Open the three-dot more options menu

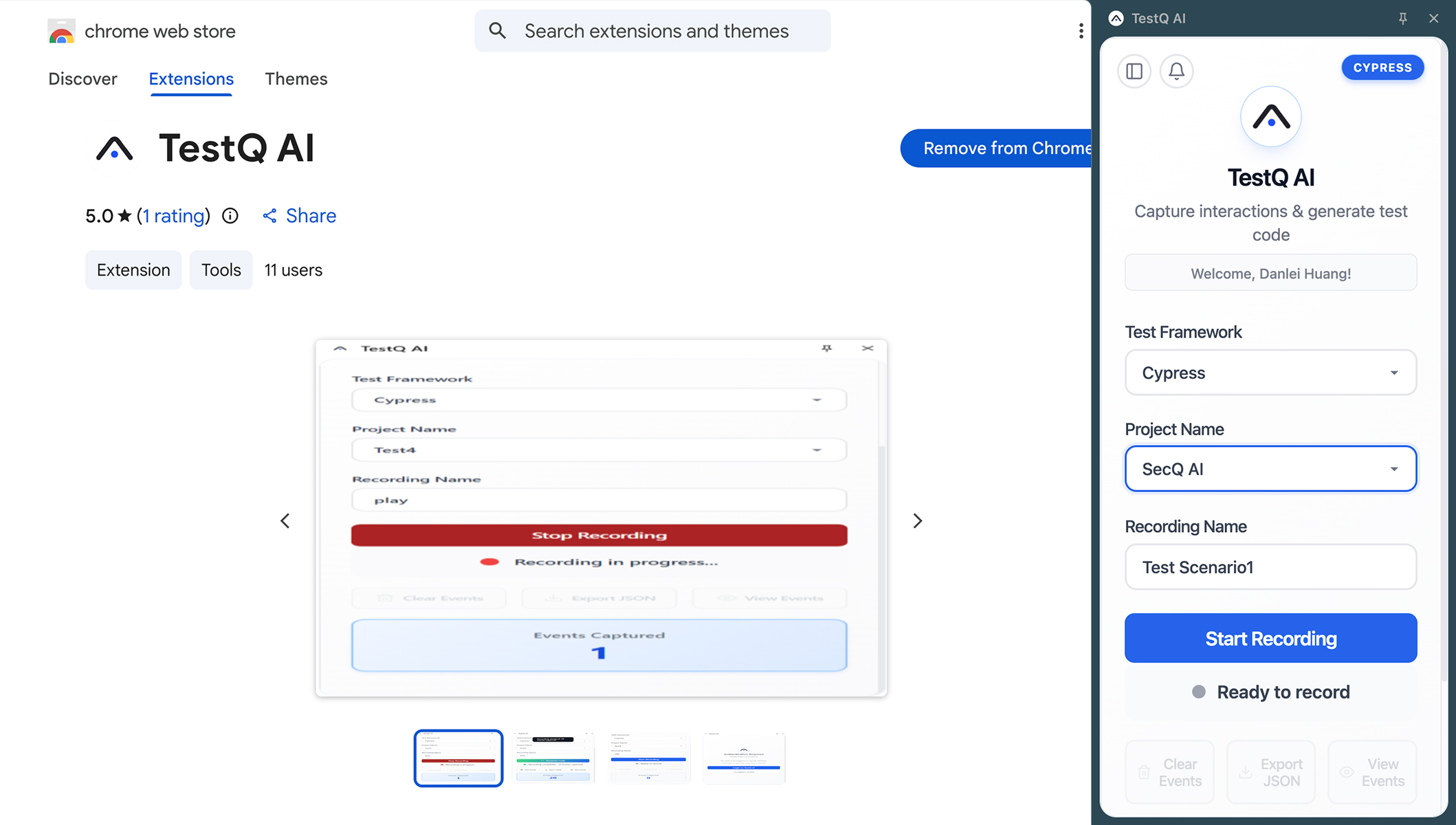tap(1081, 31)
